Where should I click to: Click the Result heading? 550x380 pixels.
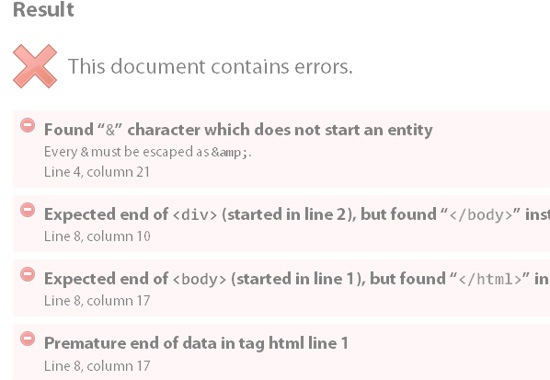coord(43,9)
